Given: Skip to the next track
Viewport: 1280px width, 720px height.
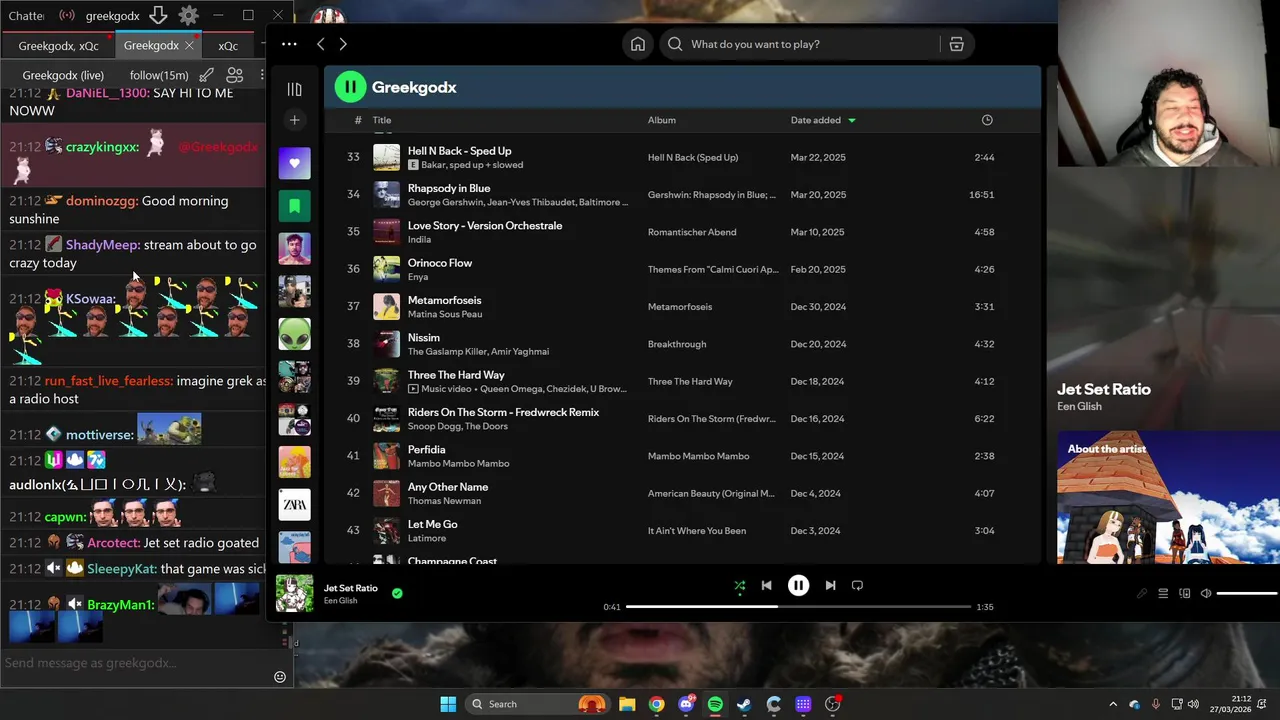Looking at the screenshot, I should [x=830, y=586].
